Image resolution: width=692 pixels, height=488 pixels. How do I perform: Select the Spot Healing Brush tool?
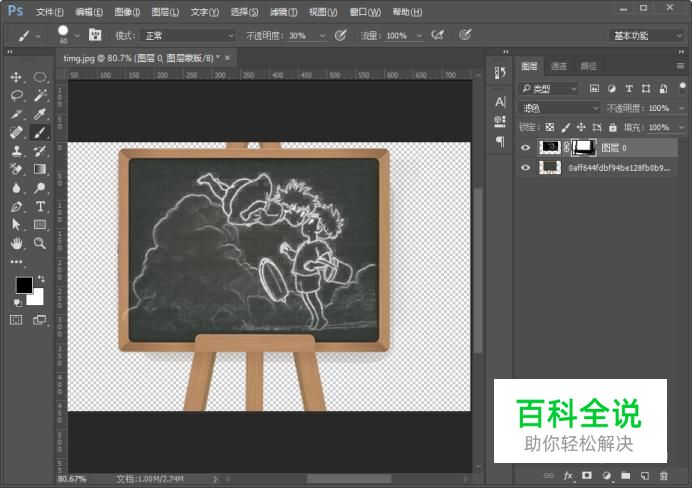(x=16, y=132)
